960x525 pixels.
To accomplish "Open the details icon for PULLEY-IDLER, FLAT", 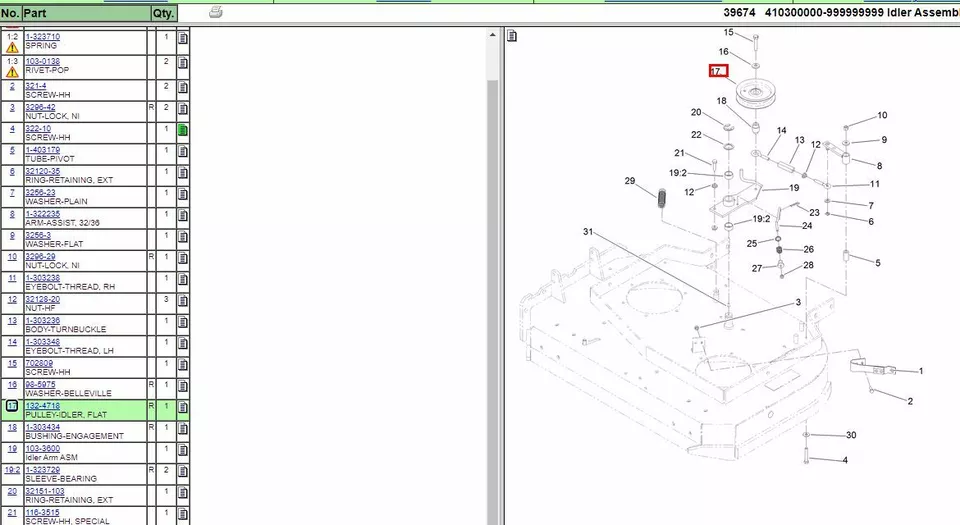I will pos(183,407).
